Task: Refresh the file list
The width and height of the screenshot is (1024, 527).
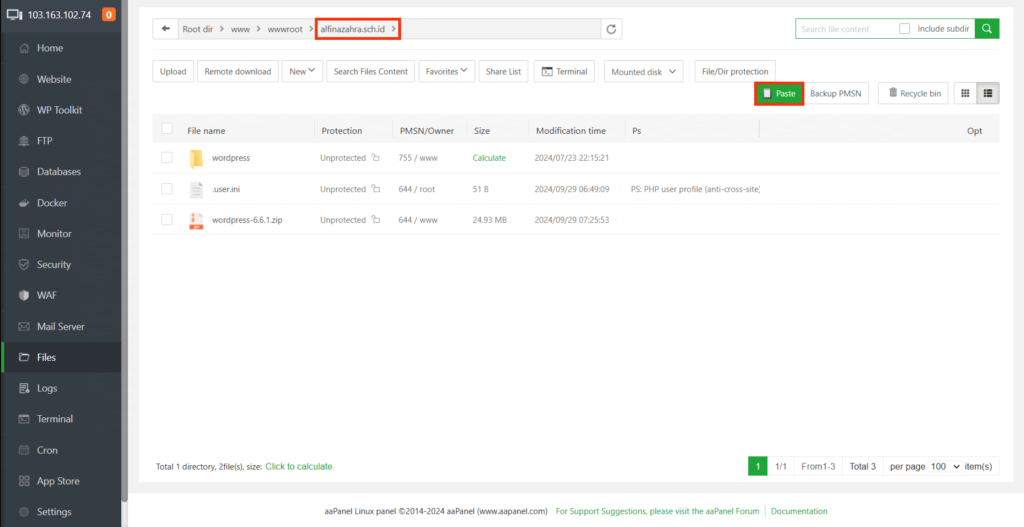Action: tap(612, 30)
